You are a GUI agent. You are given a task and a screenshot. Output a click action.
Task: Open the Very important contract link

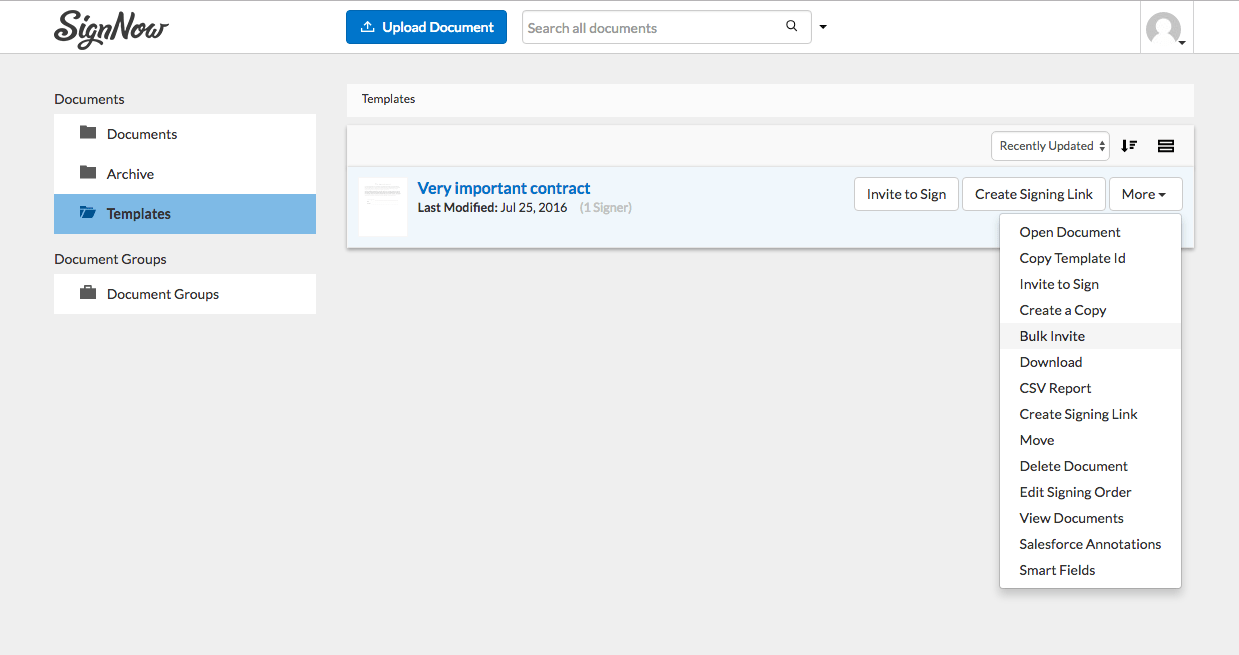point(503,188)
